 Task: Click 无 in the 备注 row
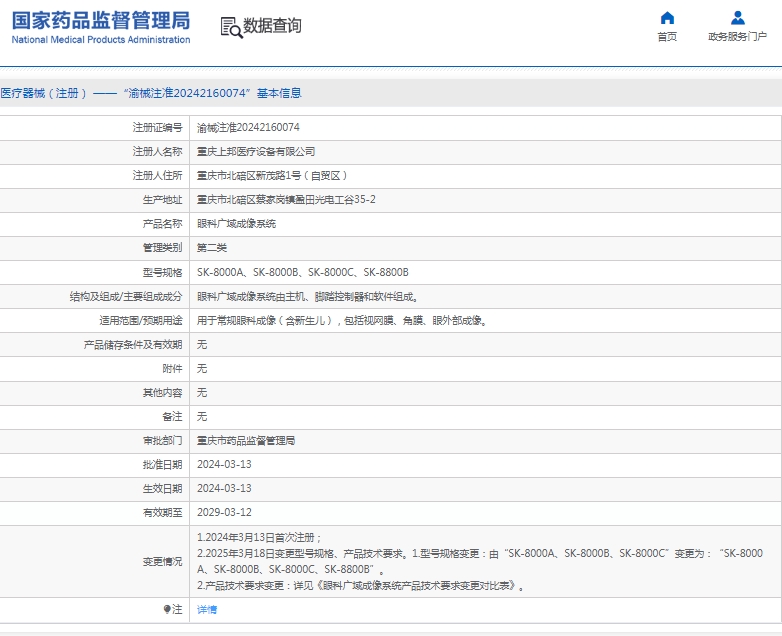pos(202,416)
